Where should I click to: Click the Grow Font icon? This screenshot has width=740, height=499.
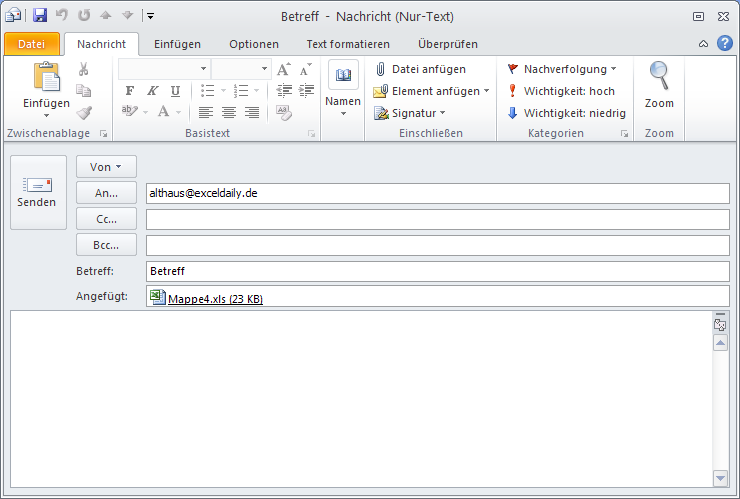pyautogui.click(x=284, y=69)
